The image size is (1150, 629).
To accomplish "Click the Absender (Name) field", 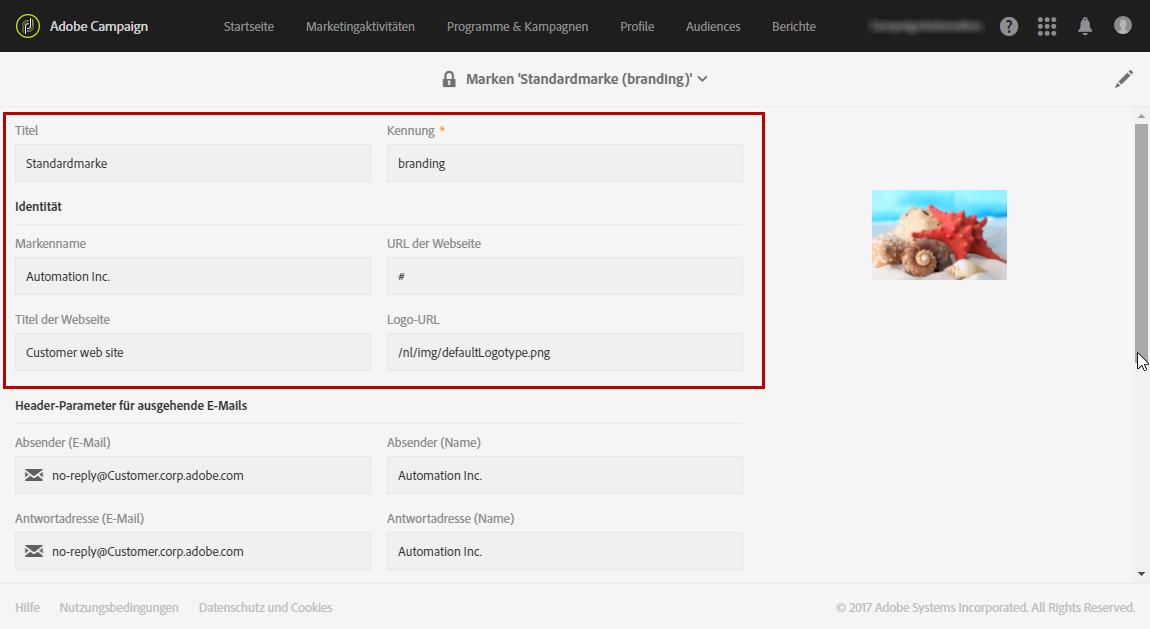I will [x=565, y=475].
